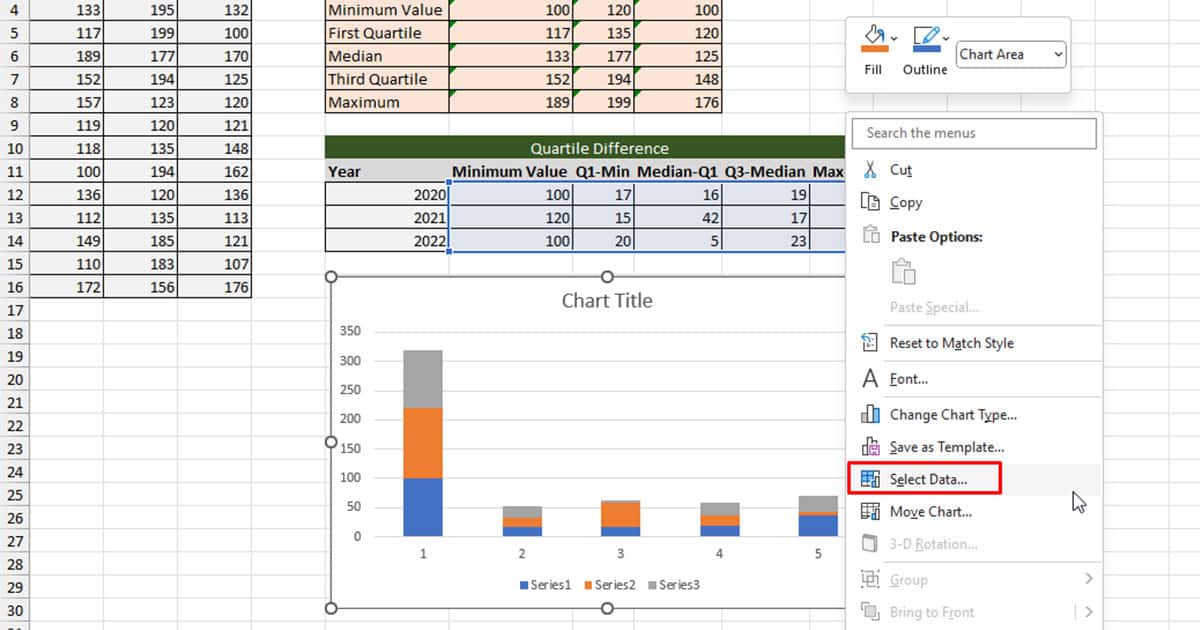
Task: Click the Reset to Match Style icon
Action: 871,343
